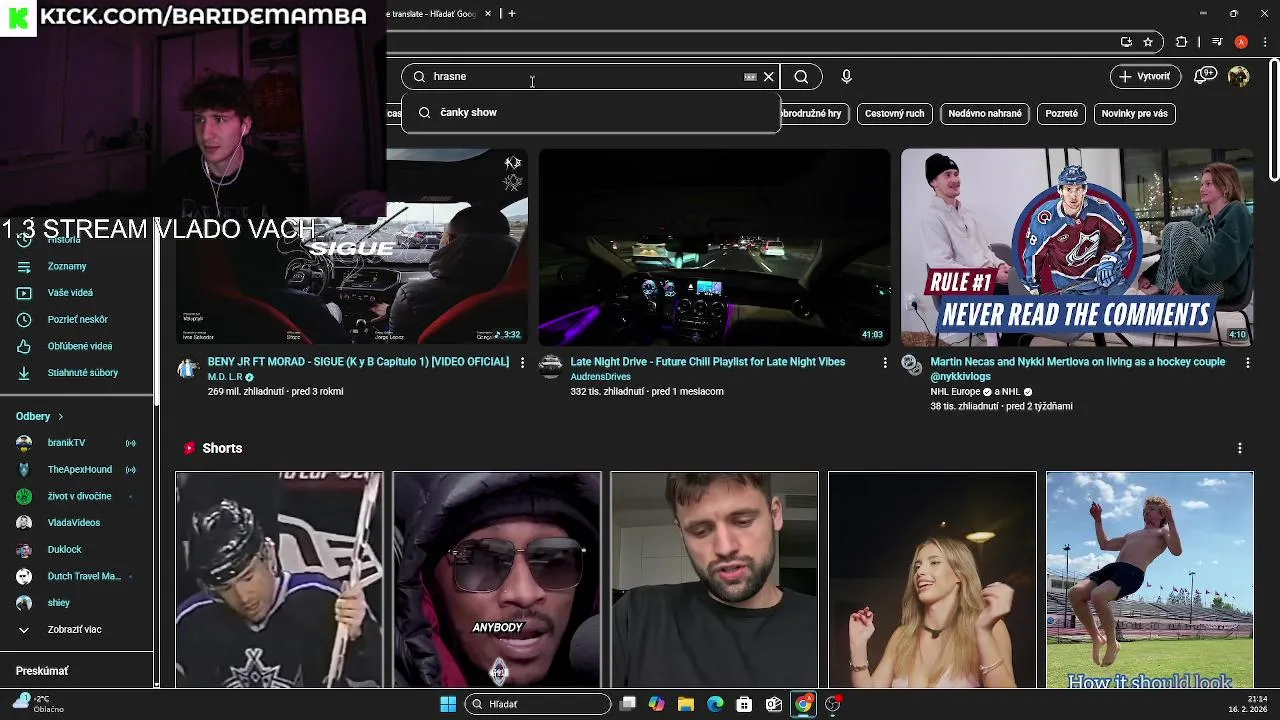Image resolution: width=1280 pixels, height=720 pixels.
Task: Select the čanky show search suggestion
Action: tap(590, 112)
